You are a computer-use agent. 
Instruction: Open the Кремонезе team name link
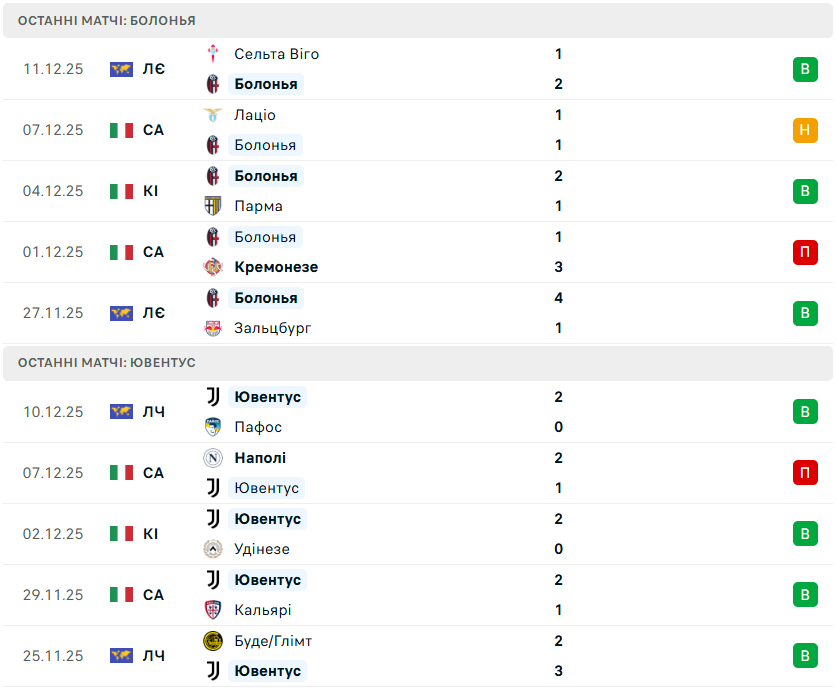click(276, 267)
